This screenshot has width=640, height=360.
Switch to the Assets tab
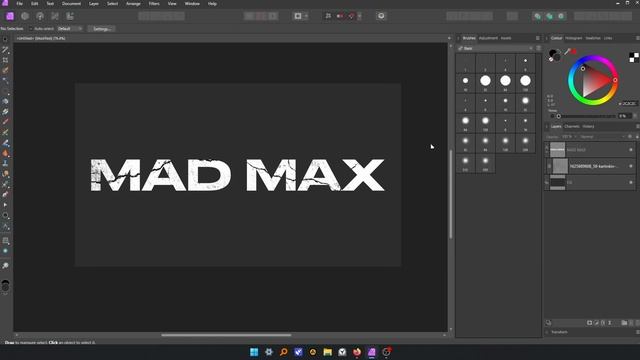coord(506,38)
